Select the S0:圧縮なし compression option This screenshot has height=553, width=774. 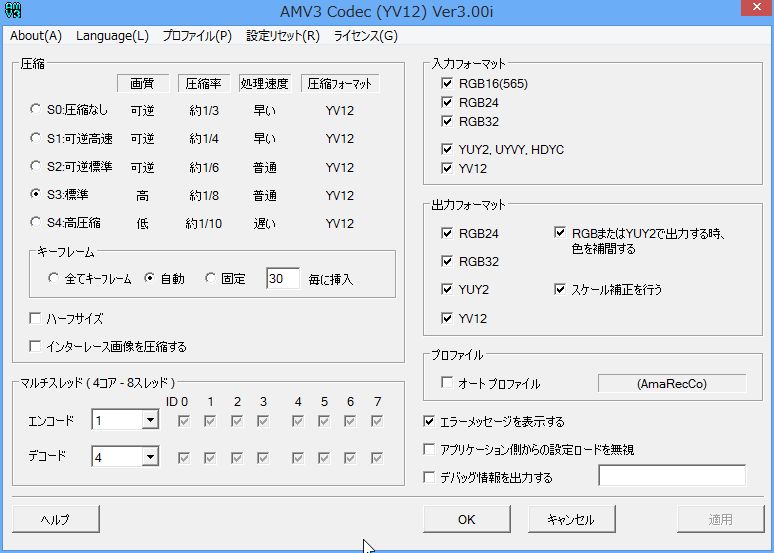pos(37,109)
